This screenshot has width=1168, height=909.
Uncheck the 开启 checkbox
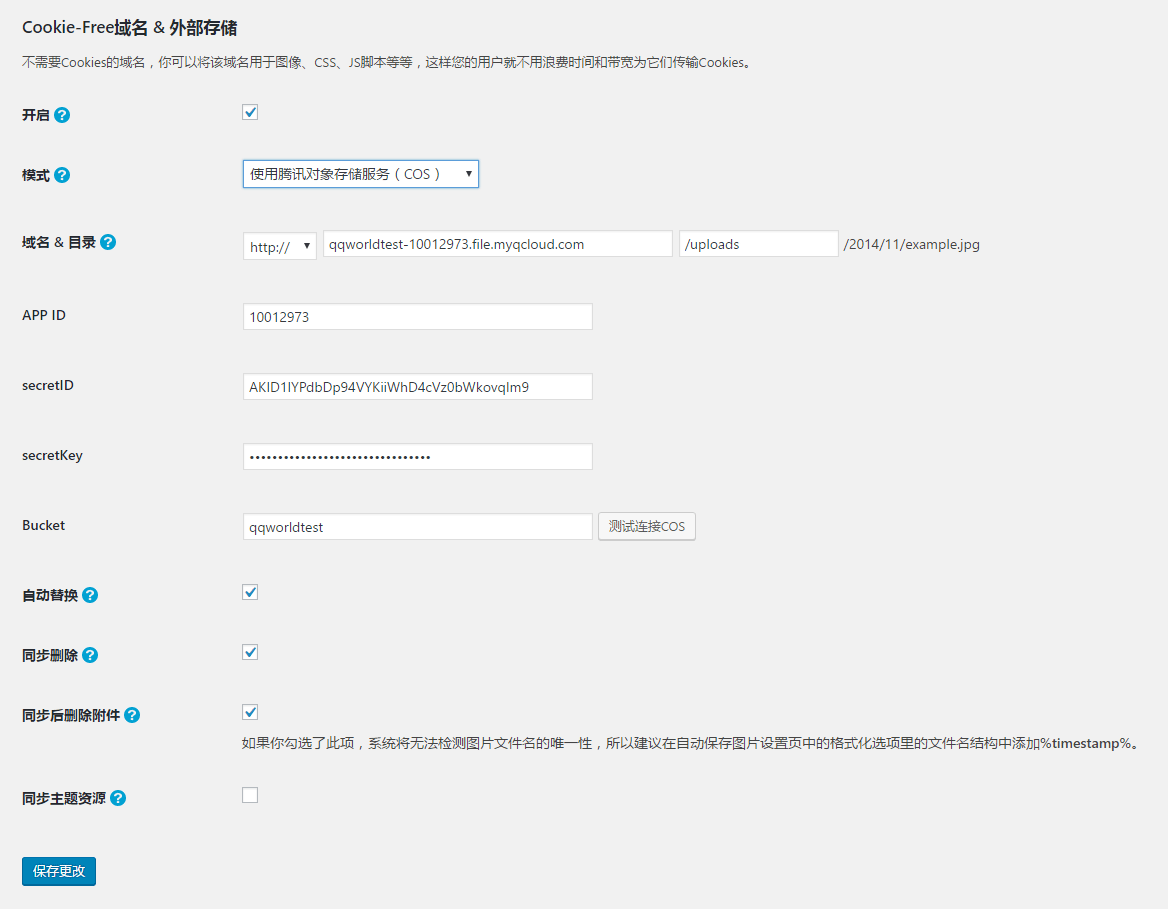point(250,113)
